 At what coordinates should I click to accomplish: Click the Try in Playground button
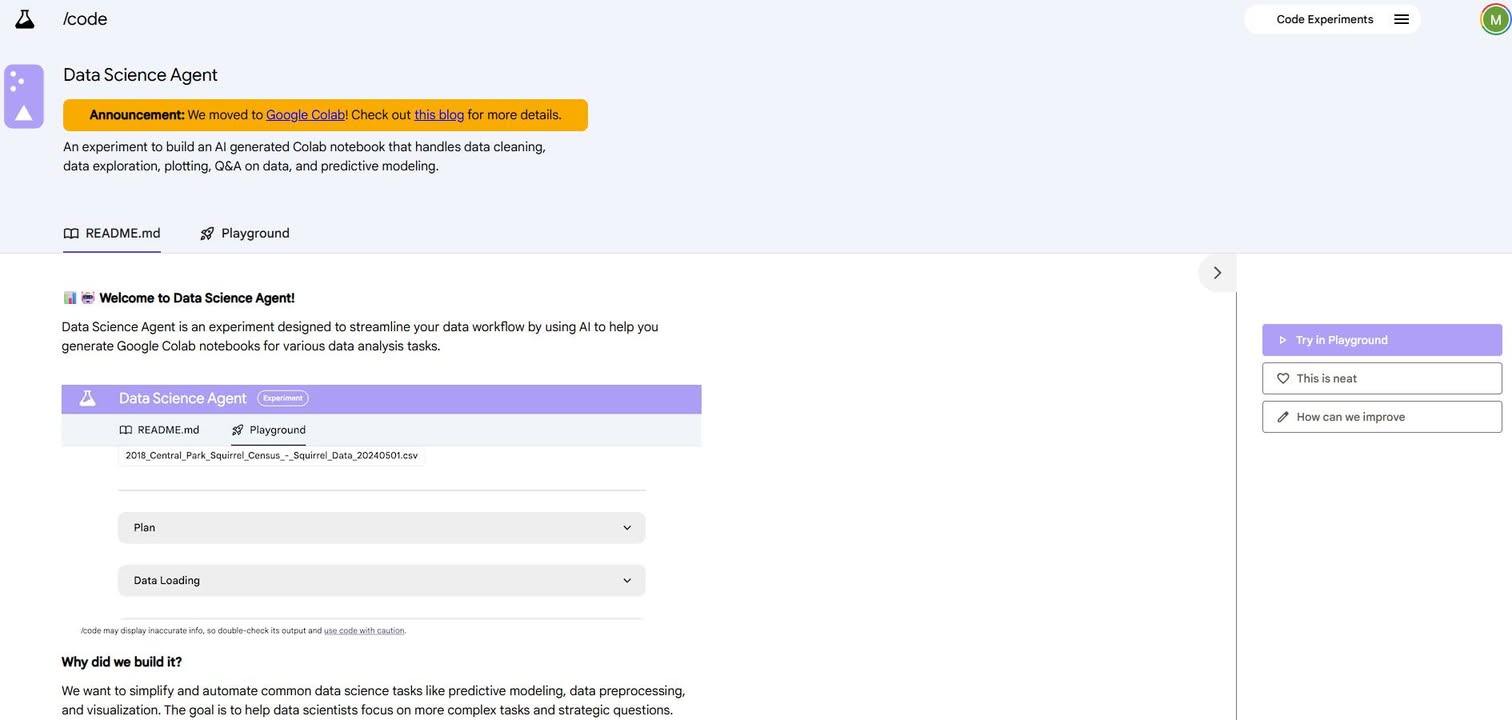coord(1382,340)
